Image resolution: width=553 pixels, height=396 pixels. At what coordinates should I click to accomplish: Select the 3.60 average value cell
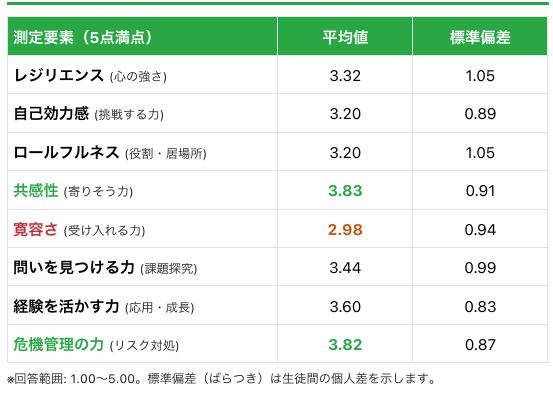coord(345,306)
